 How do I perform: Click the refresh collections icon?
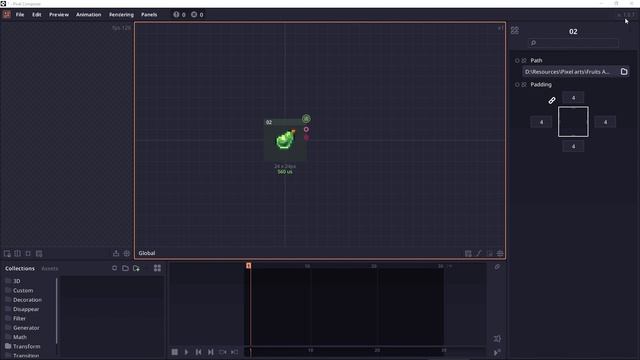tap(115, 268)
